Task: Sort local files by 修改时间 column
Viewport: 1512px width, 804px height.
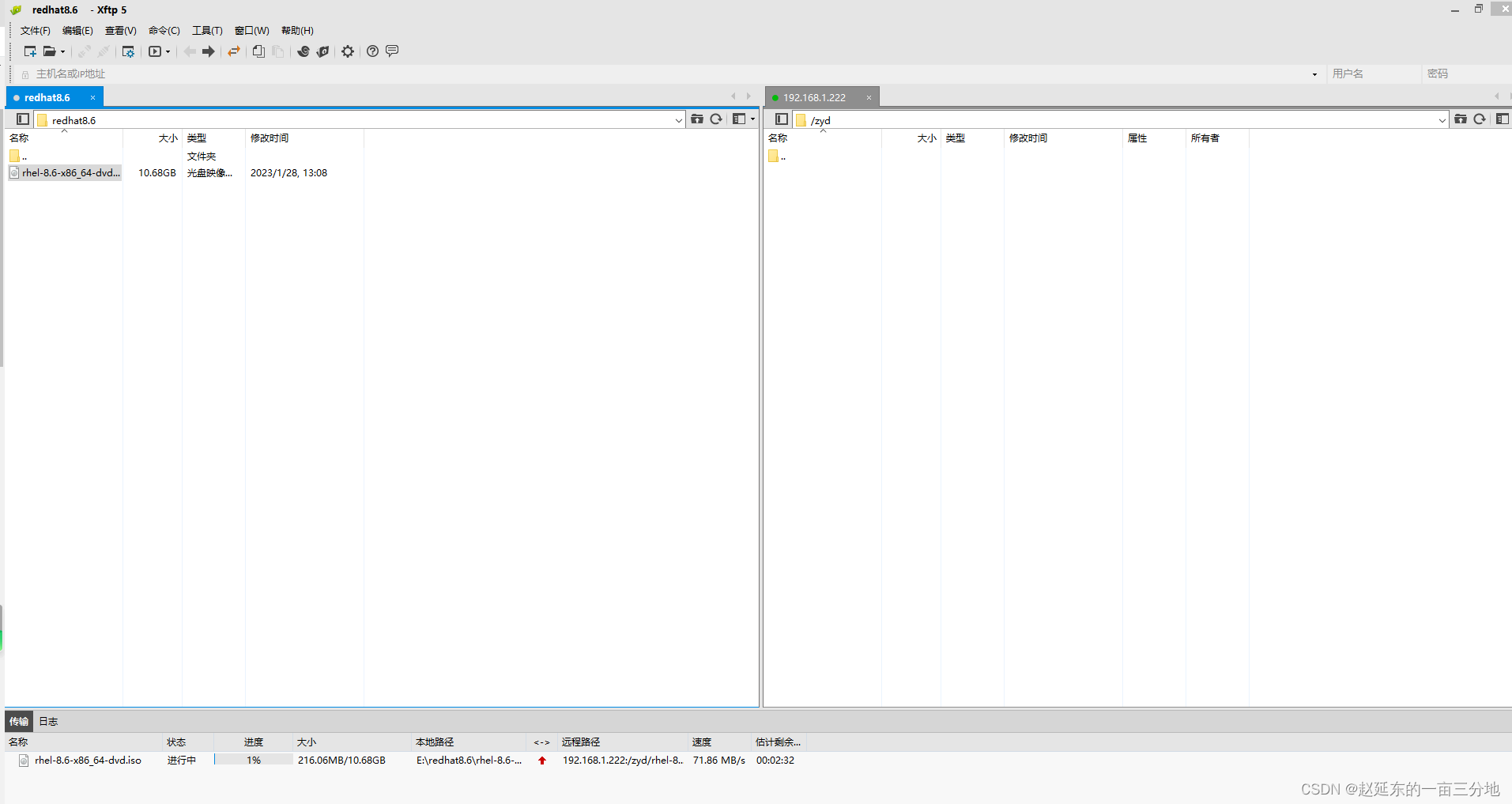Action: [304, 138]
